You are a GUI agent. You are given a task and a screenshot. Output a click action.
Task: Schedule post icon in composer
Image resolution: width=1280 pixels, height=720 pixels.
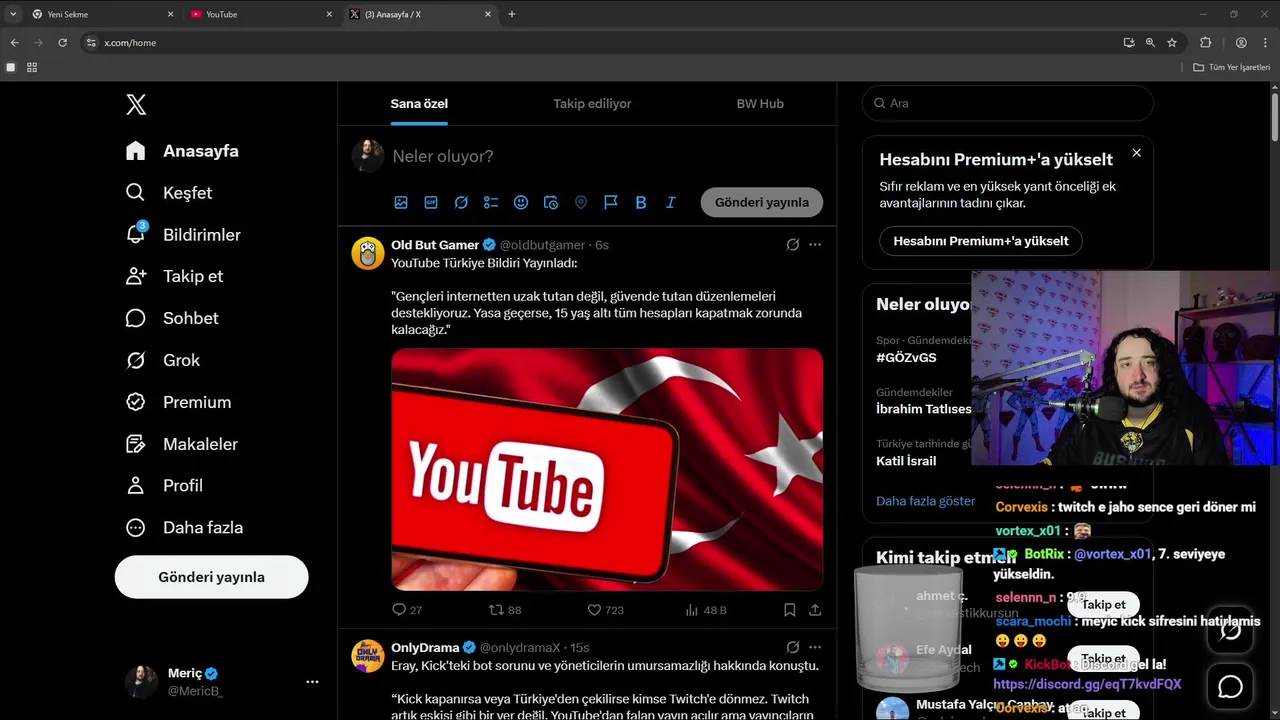point(551,202)
